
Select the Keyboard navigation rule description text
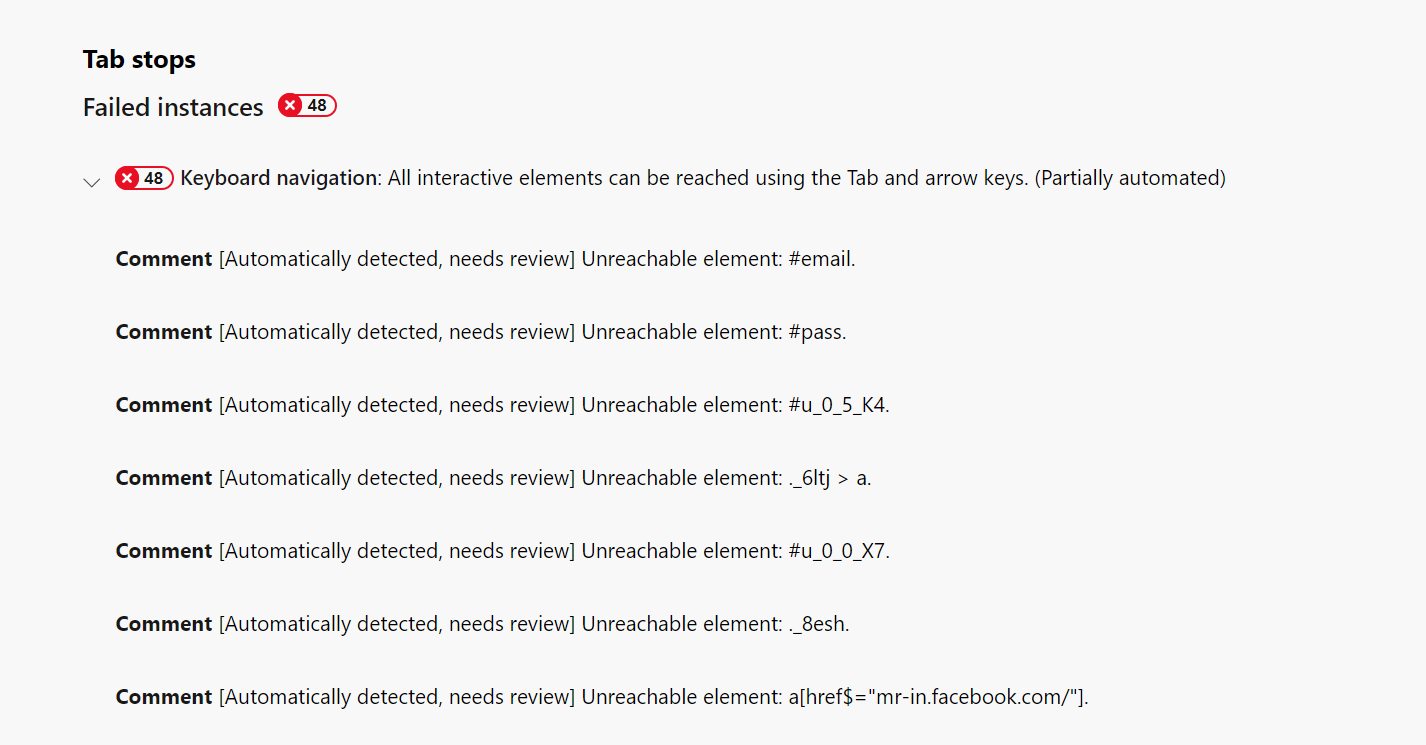tap(700, 177)
